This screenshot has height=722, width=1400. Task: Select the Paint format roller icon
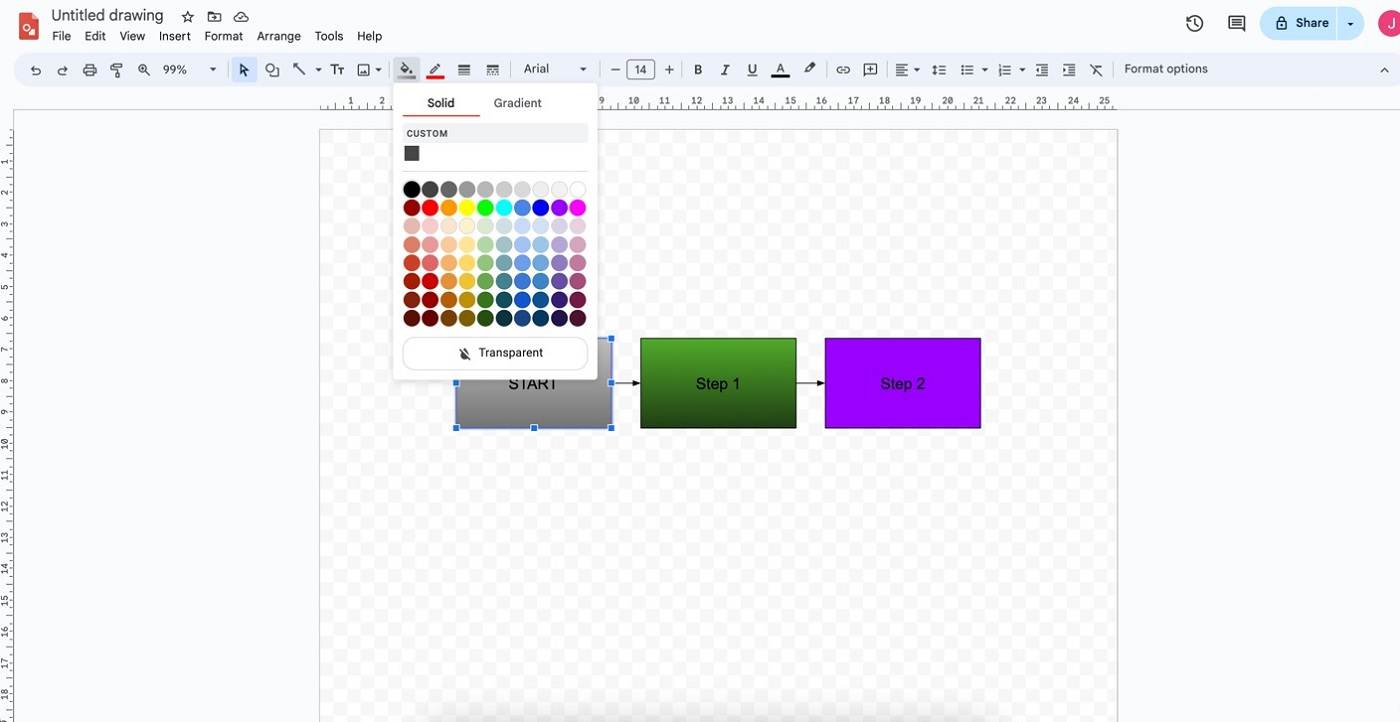(x=116, y=70)
